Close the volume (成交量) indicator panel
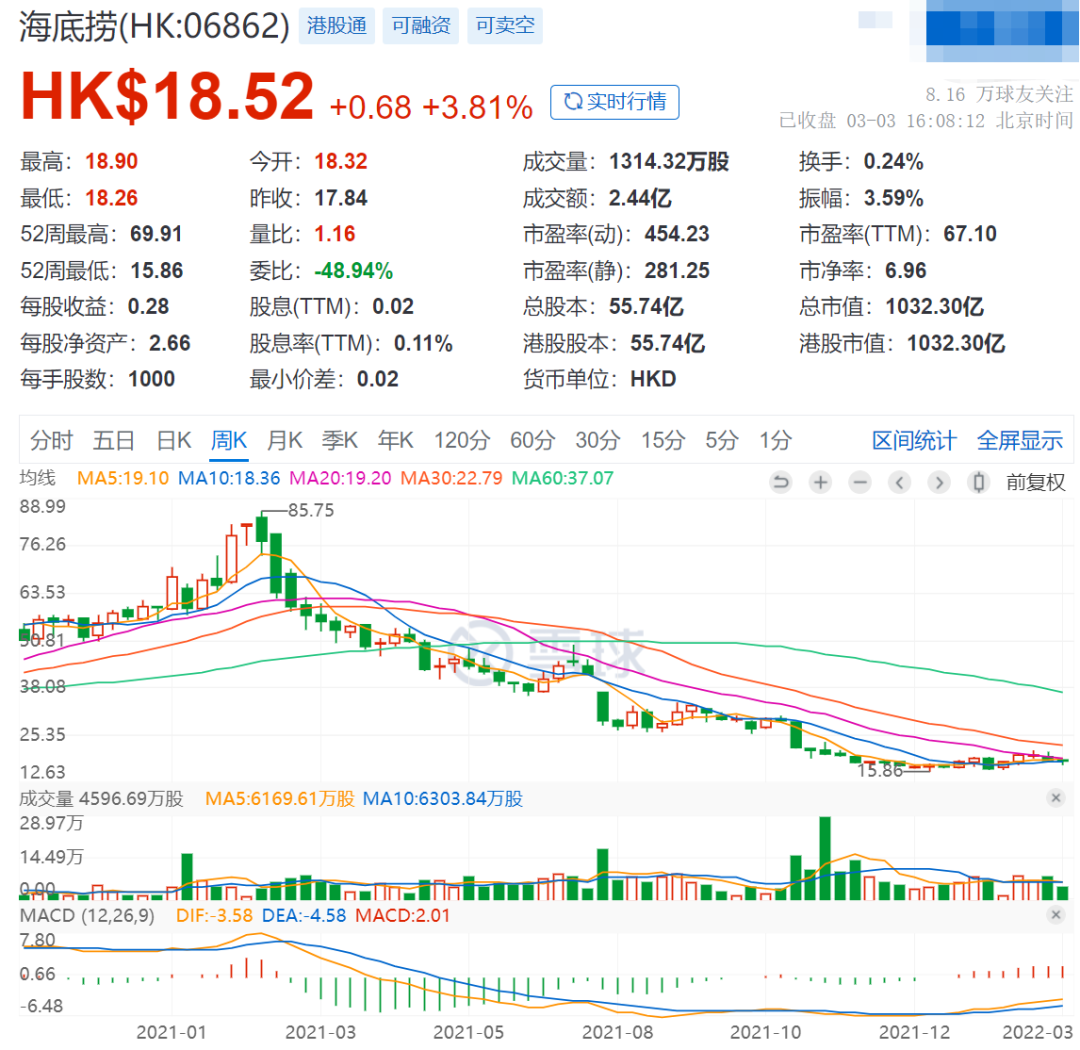This screenshot has height=1050, width=1080. 1055,798
